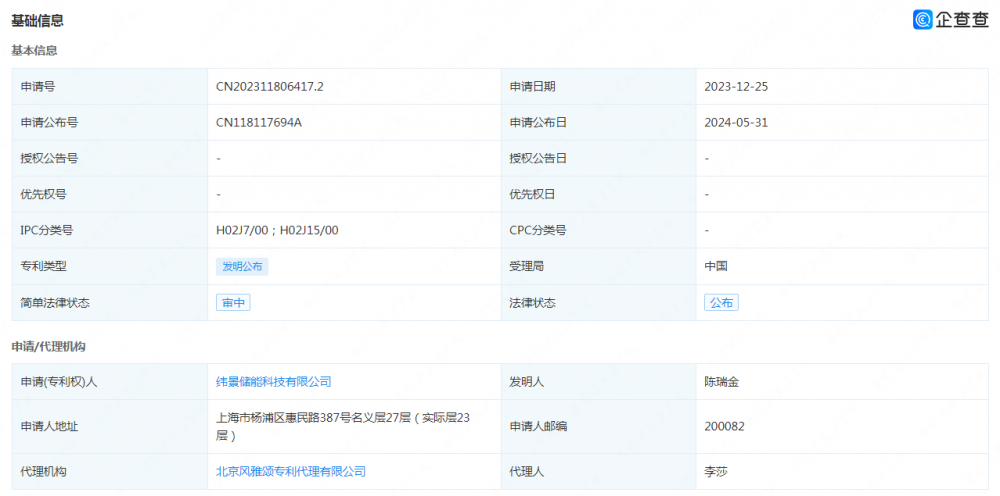Click the 申请人地址 label cell
Image resolution: width=1000 pixels, height=496 pixels.
(x=110, y=427)
